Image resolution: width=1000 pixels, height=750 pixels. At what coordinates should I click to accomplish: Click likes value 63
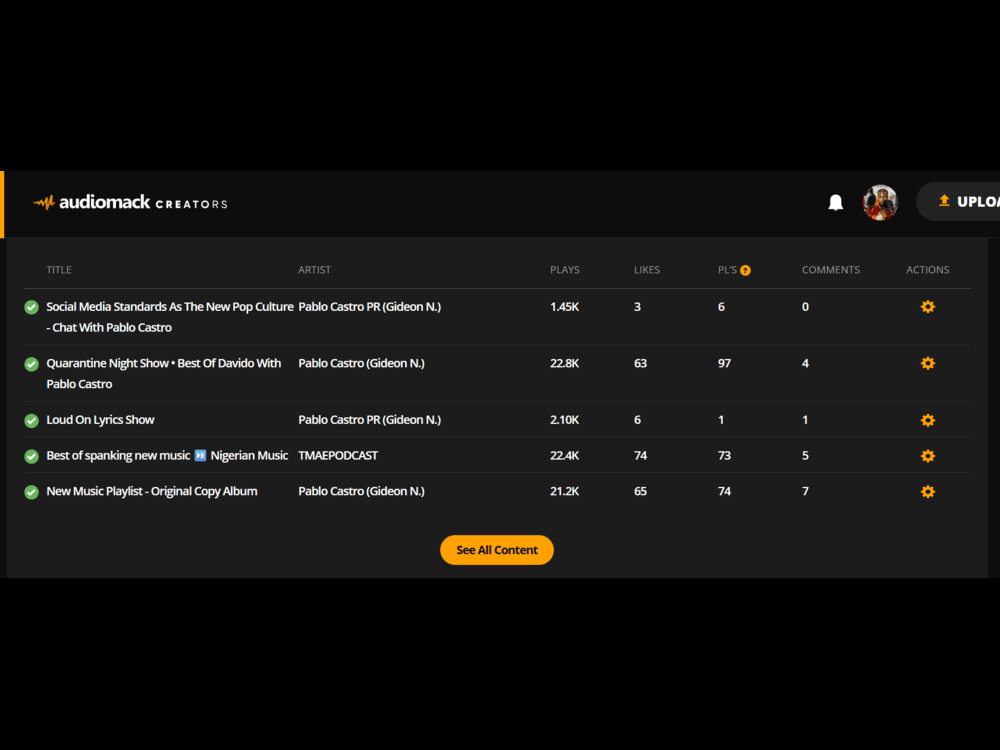click(640, 364)
